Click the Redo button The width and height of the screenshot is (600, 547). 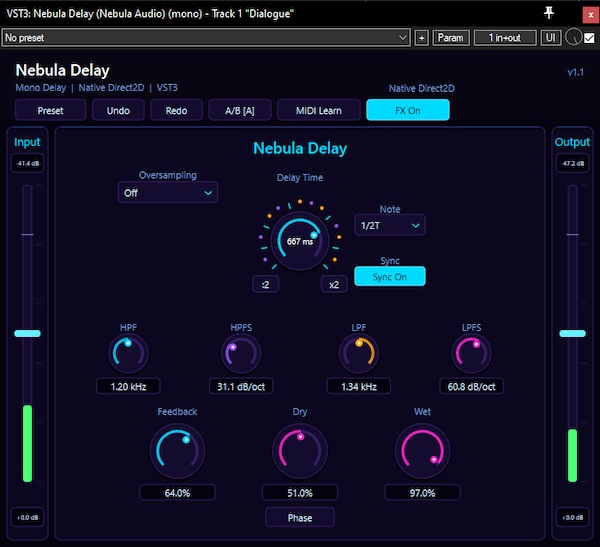(x=176, y=110)
